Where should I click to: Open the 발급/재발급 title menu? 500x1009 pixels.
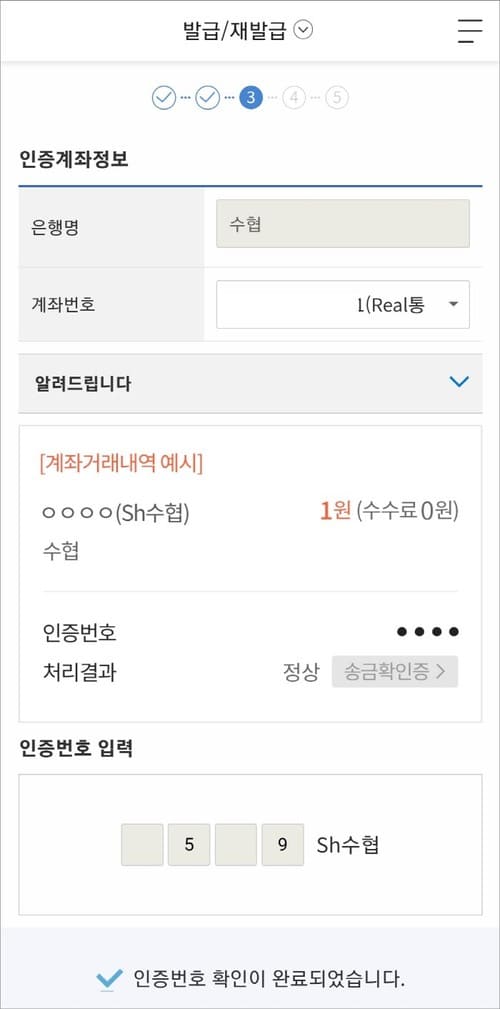[248, 31]
